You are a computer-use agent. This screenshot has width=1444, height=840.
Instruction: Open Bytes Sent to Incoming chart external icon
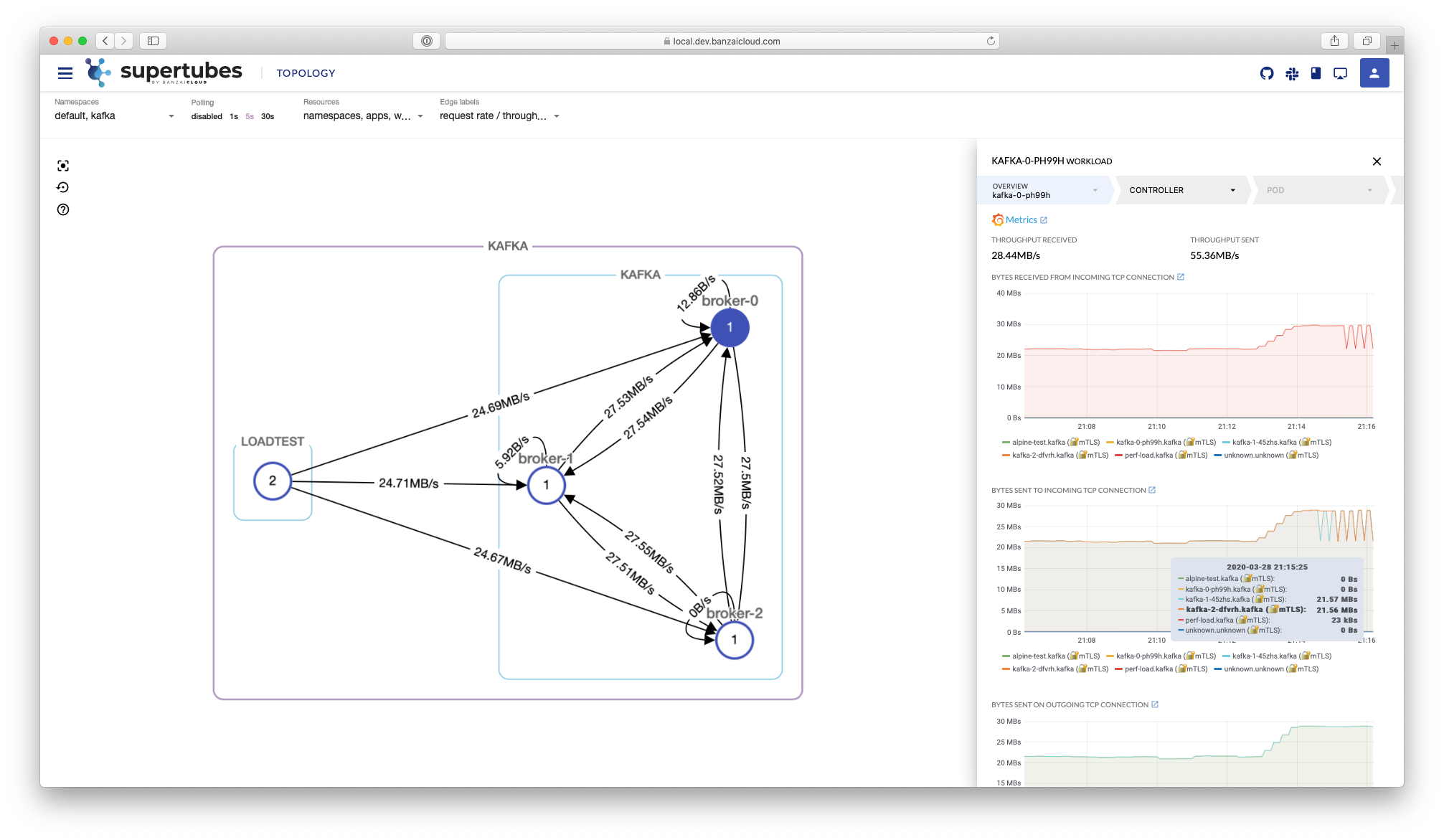[x=1152, y=490]
